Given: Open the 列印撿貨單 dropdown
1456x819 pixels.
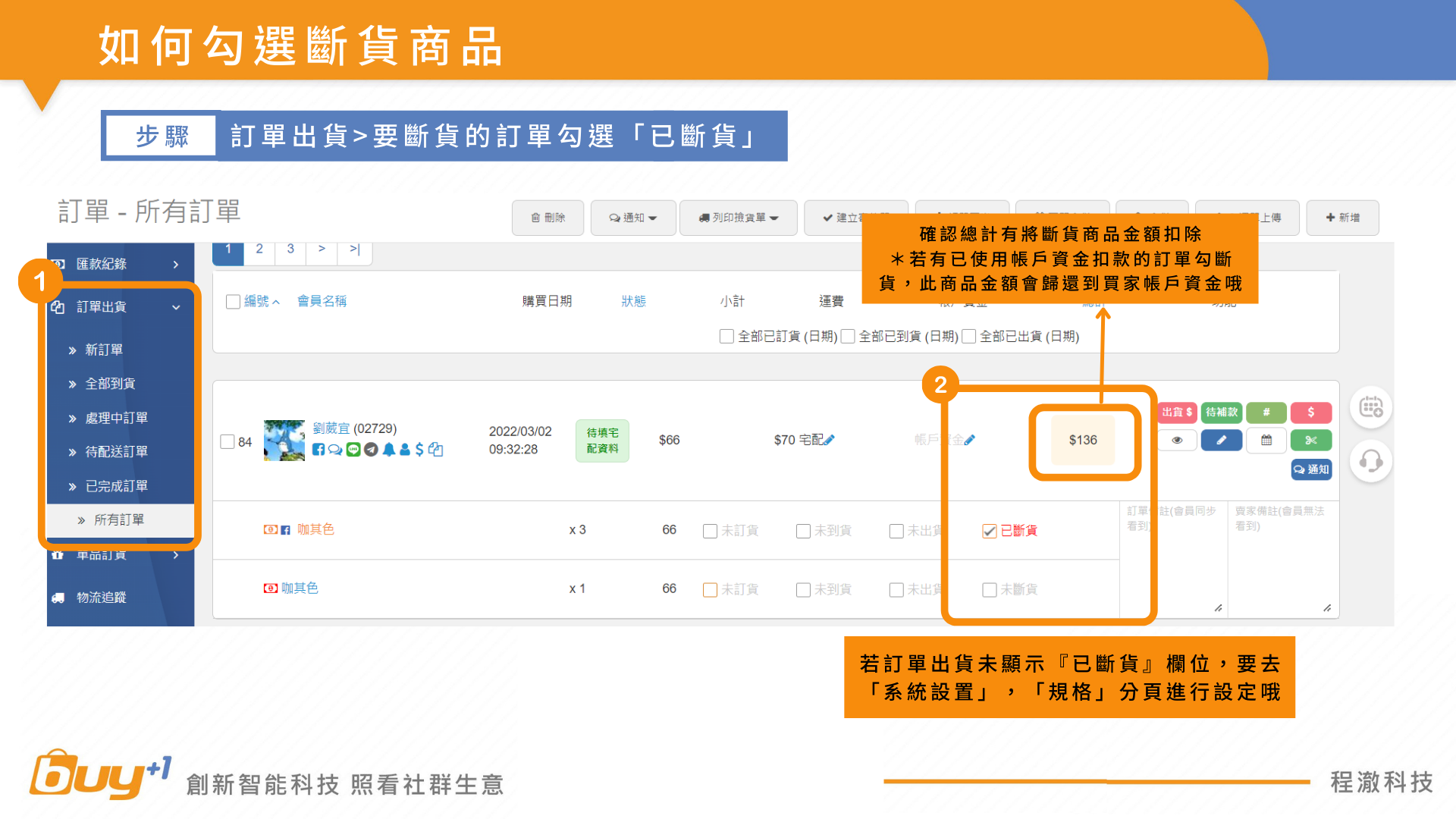Looking at the screenshot, I should [738, 218].
